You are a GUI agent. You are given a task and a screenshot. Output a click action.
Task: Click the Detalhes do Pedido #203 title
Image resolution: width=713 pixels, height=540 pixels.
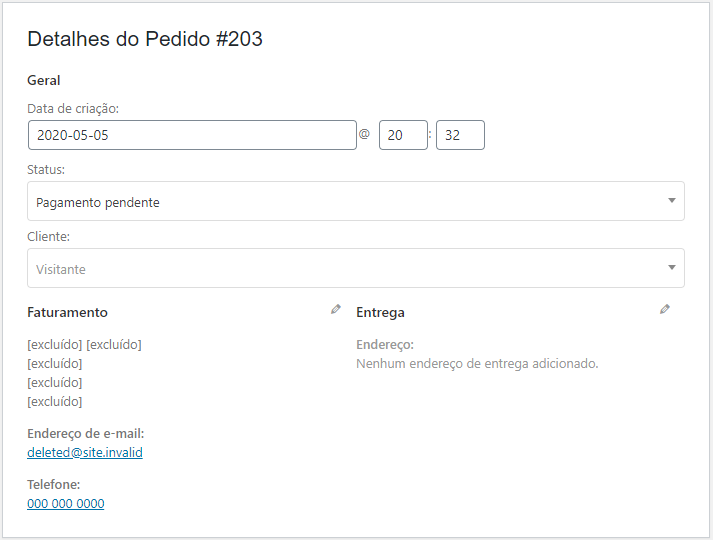click(x=145, y=39)
